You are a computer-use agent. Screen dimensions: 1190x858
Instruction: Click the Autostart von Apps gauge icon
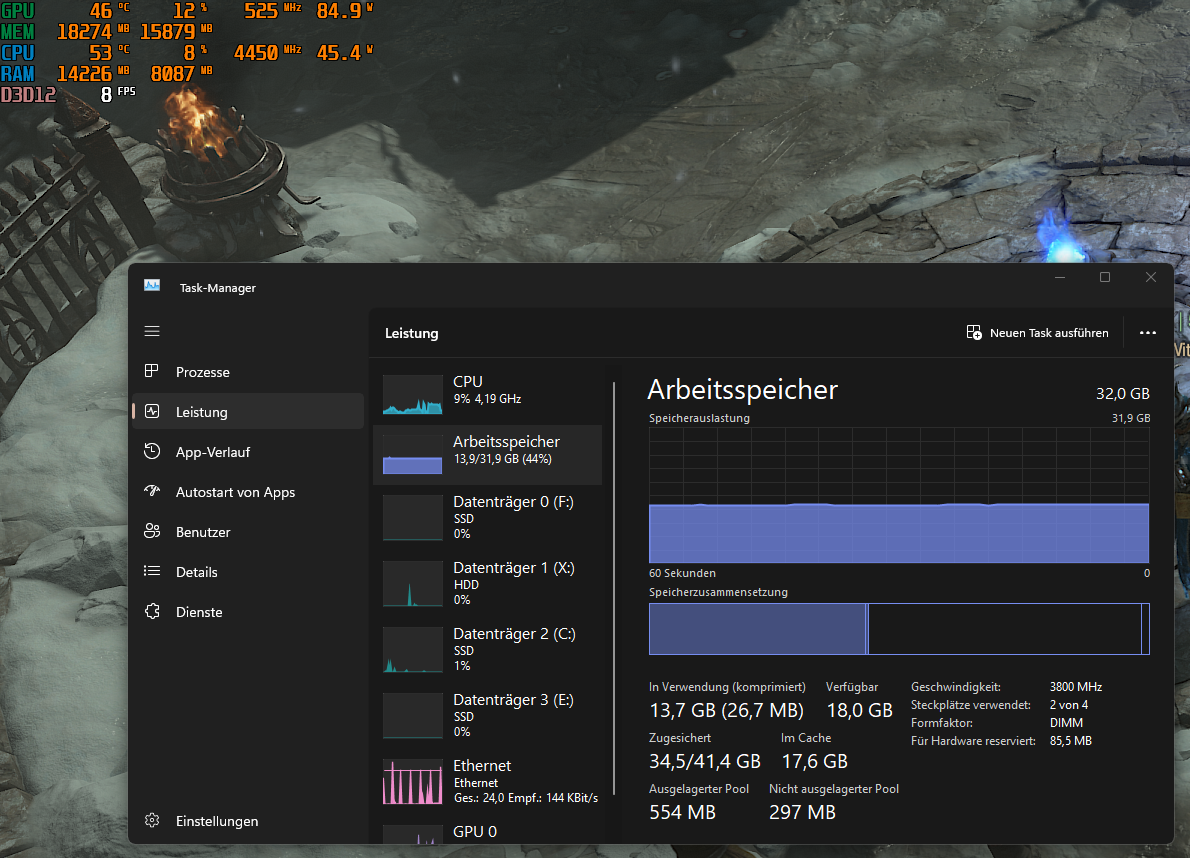[x=152, y=491]
